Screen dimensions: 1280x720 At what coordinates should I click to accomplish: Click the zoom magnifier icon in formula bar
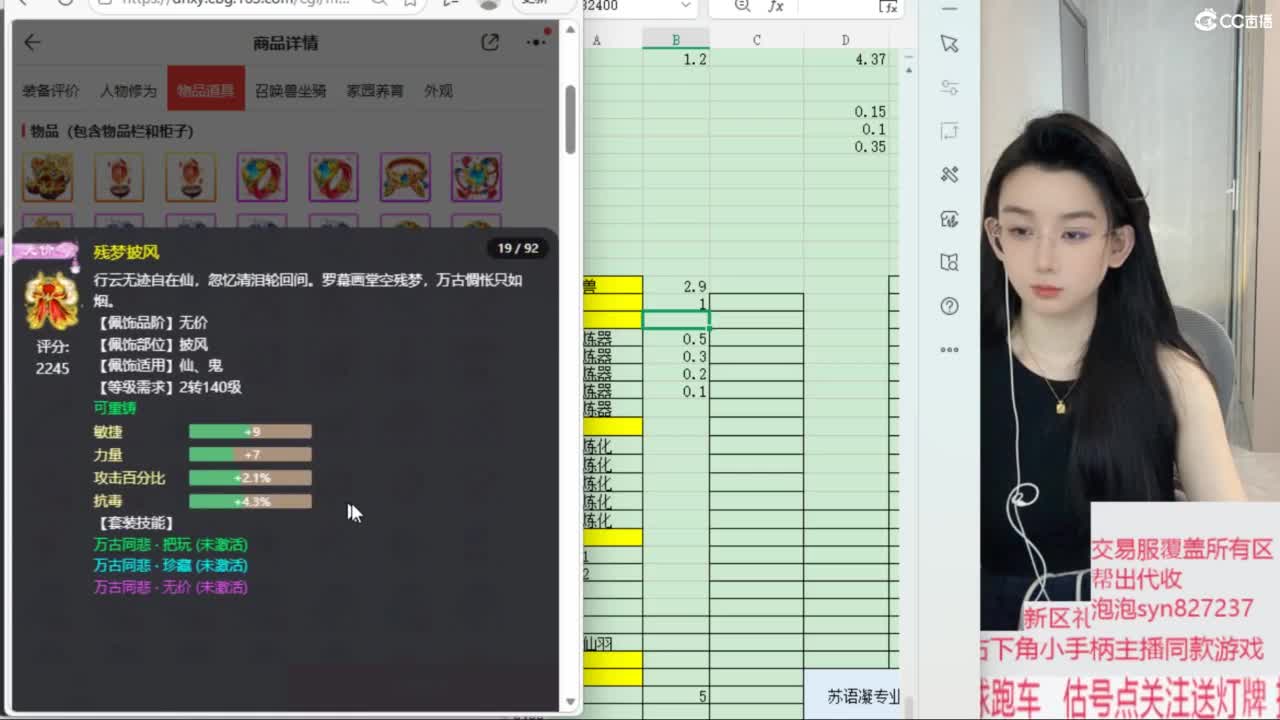742,6
